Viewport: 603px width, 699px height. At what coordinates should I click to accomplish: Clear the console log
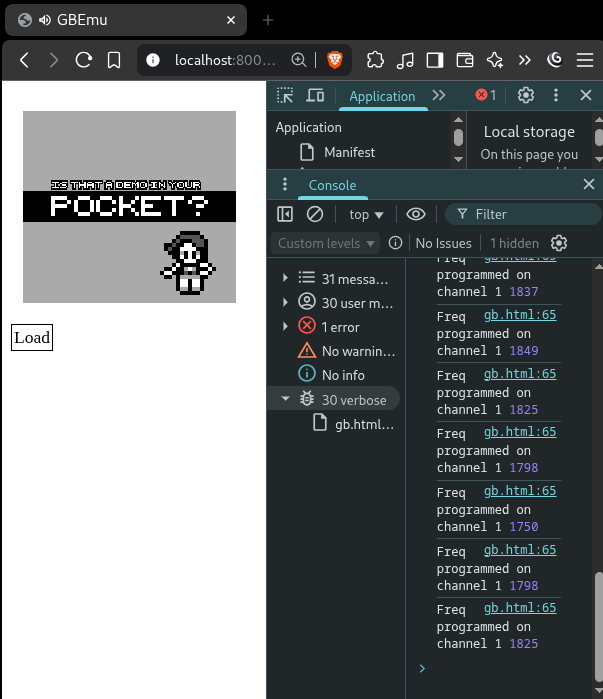click(x=315, y=214)
